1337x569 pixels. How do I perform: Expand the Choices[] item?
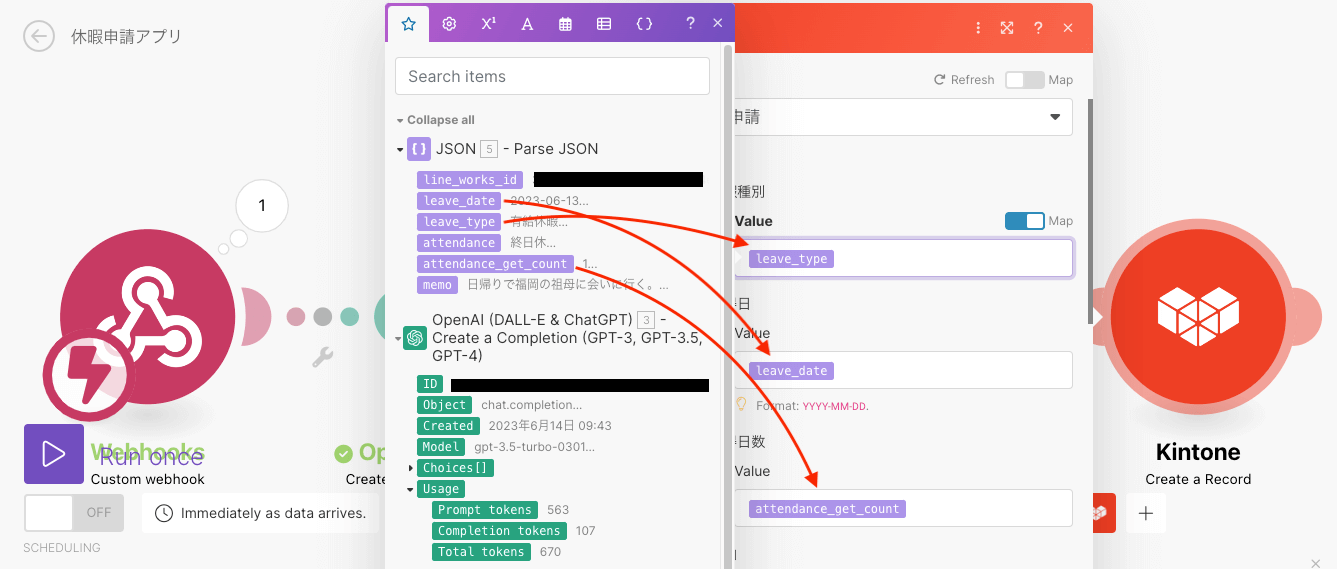[x=411, y=468]
